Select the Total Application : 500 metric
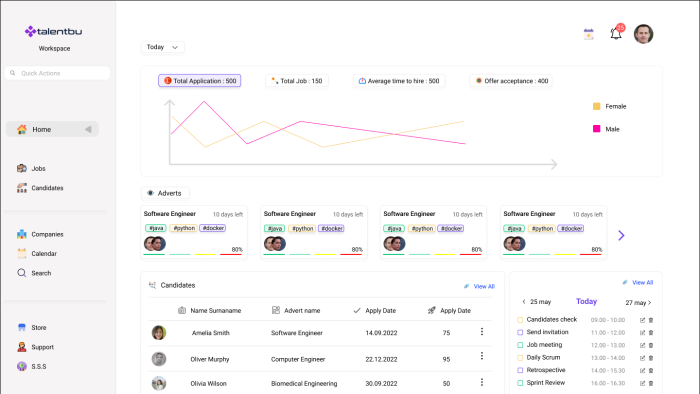The image size is (700, 394). 200,81
